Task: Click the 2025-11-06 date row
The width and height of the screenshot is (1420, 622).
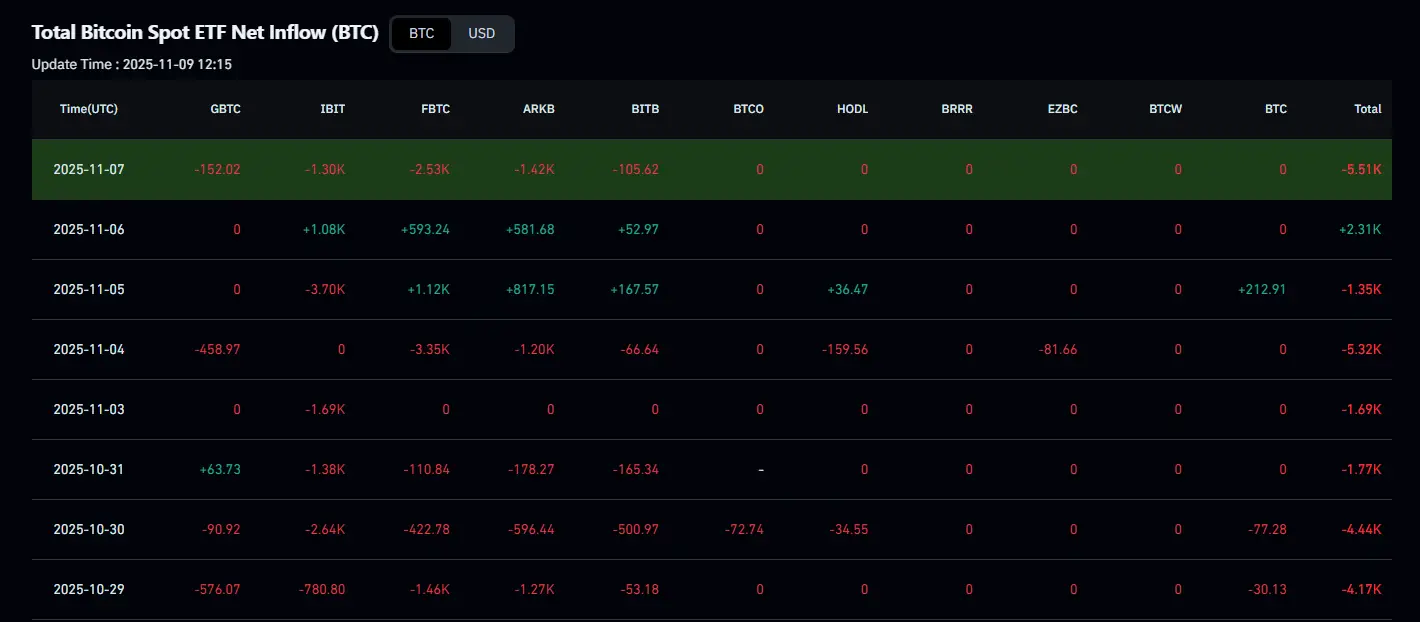Action: coord(89,229)
